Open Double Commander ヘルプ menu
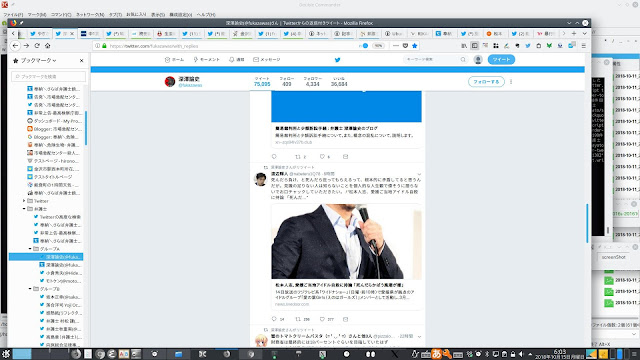The width and height of the screenshot is (640, 360). 206,15
